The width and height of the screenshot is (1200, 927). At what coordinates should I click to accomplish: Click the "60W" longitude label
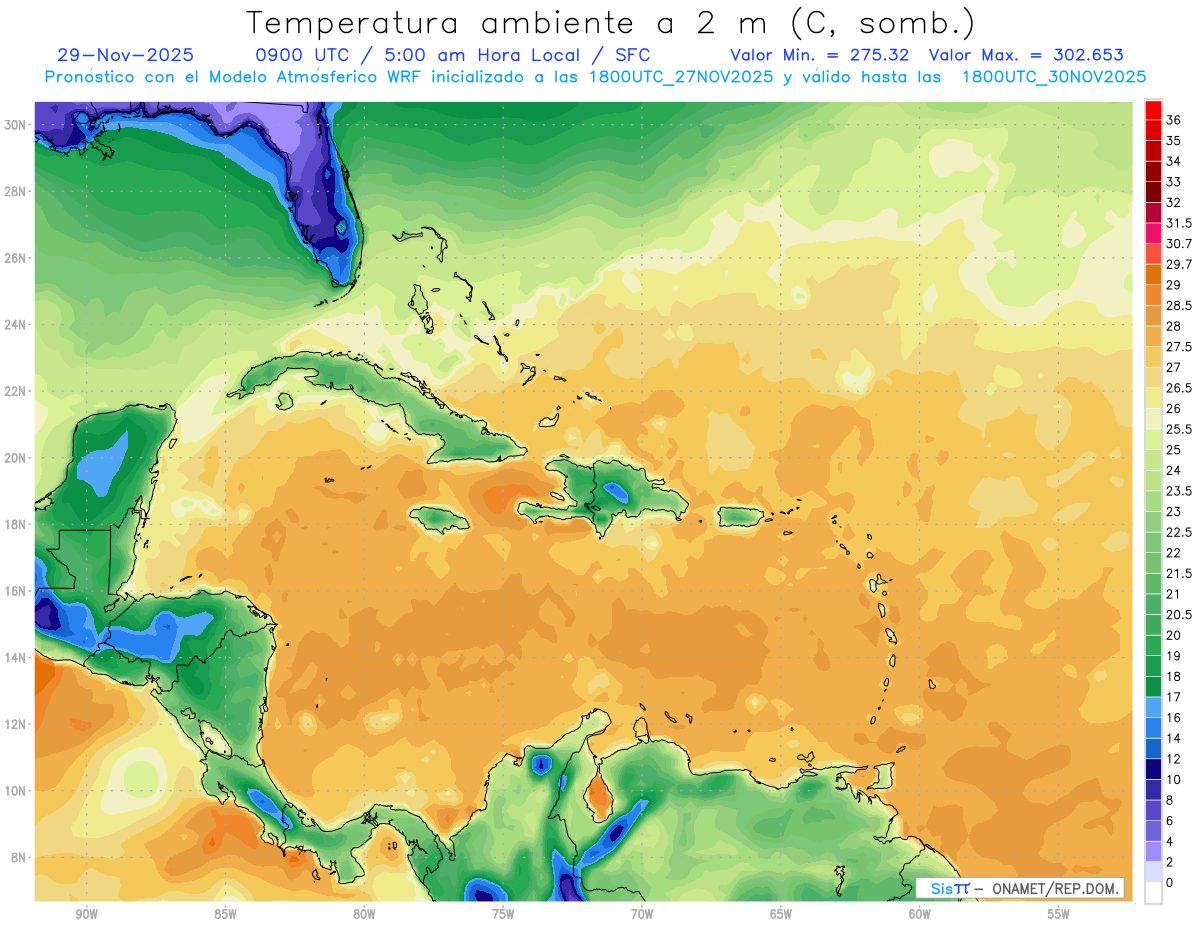[920, 914]
